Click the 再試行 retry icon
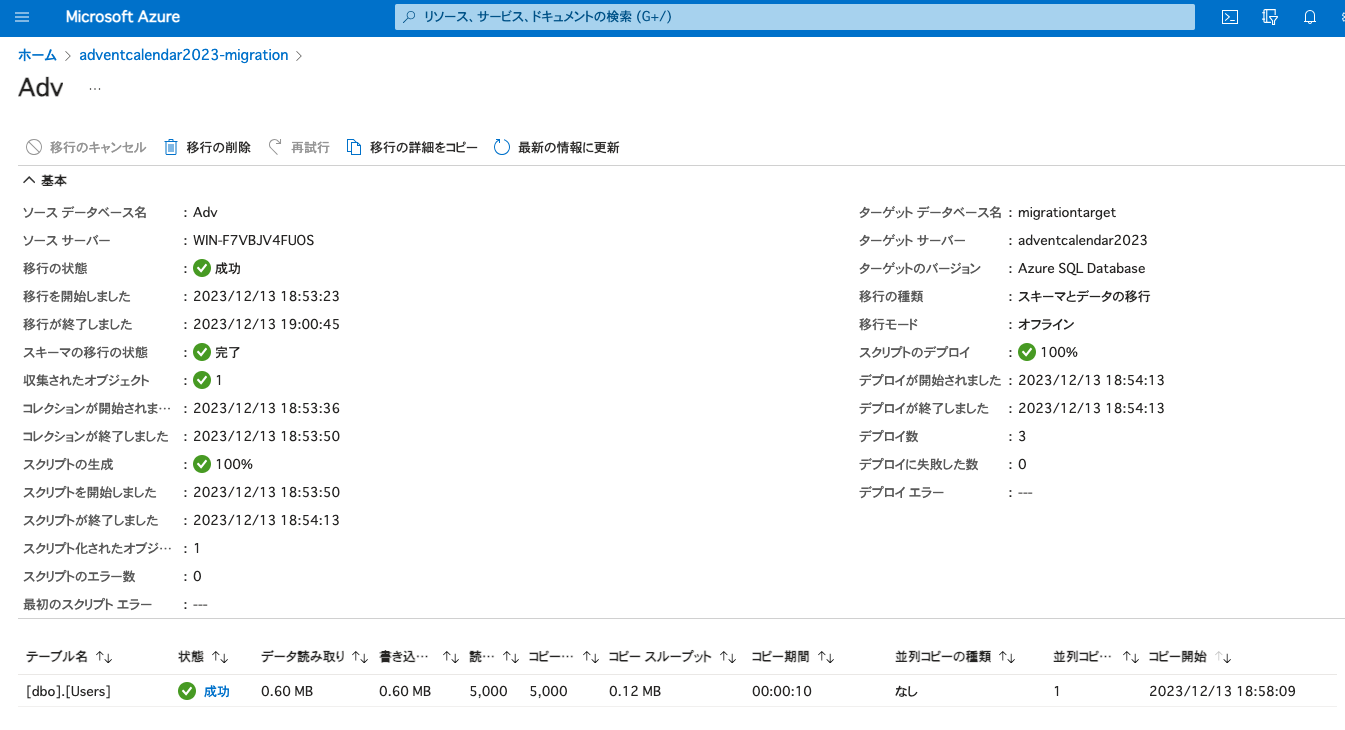 (272, 146)
